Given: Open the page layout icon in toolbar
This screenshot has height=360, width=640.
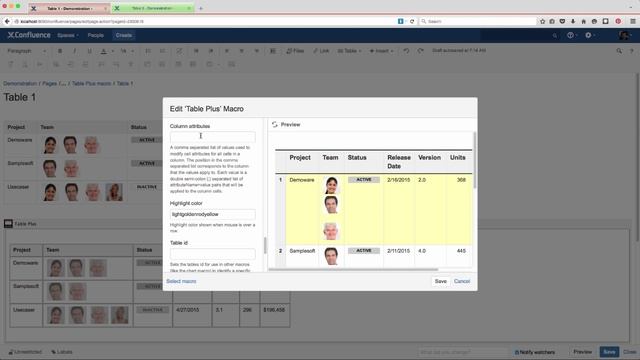Looking at the screenshot, I should [x=273, y=51].
